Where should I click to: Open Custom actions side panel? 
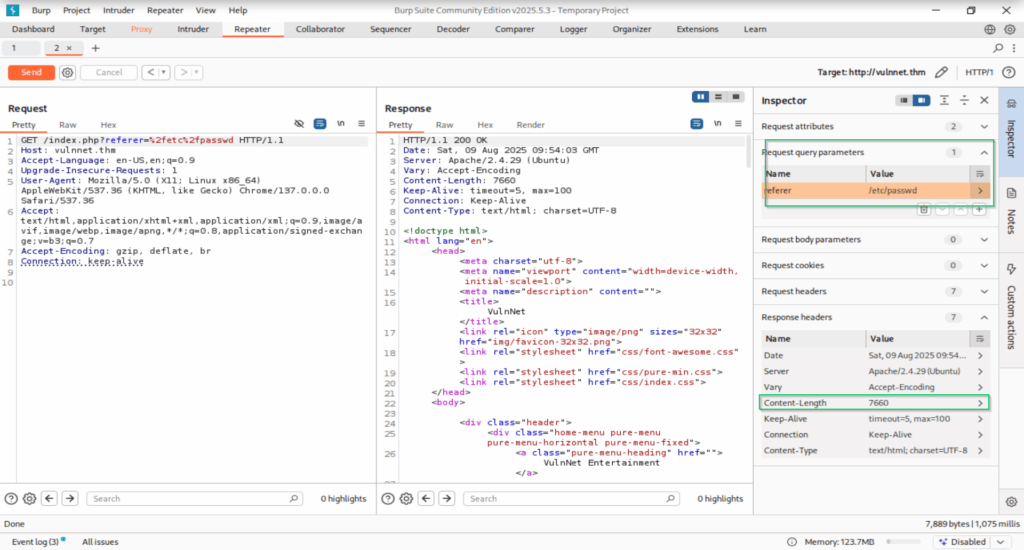click(1011, 307)
